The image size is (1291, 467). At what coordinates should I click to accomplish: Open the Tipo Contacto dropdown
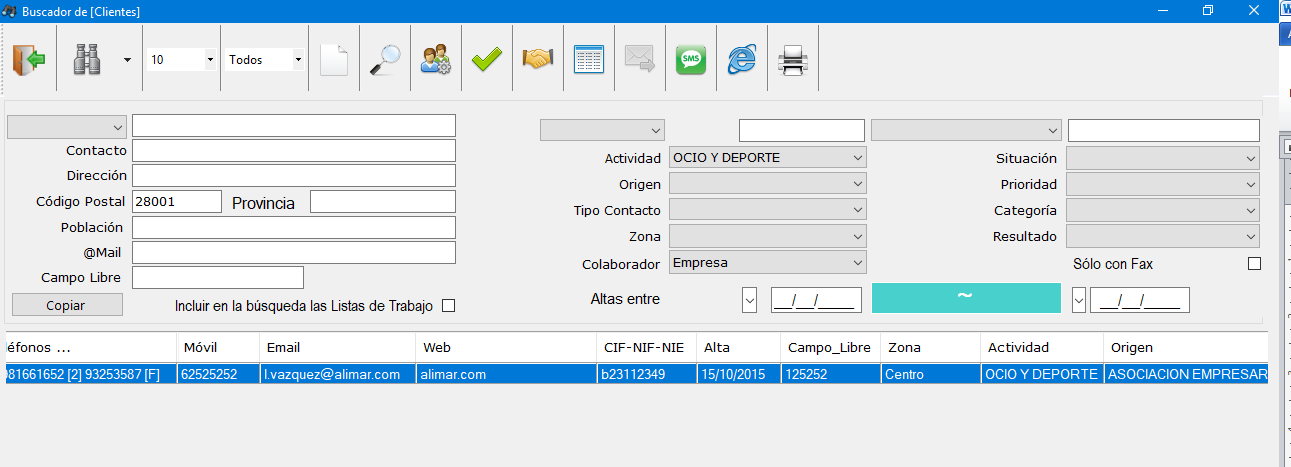pyautogui.click(x=768, y=210)
